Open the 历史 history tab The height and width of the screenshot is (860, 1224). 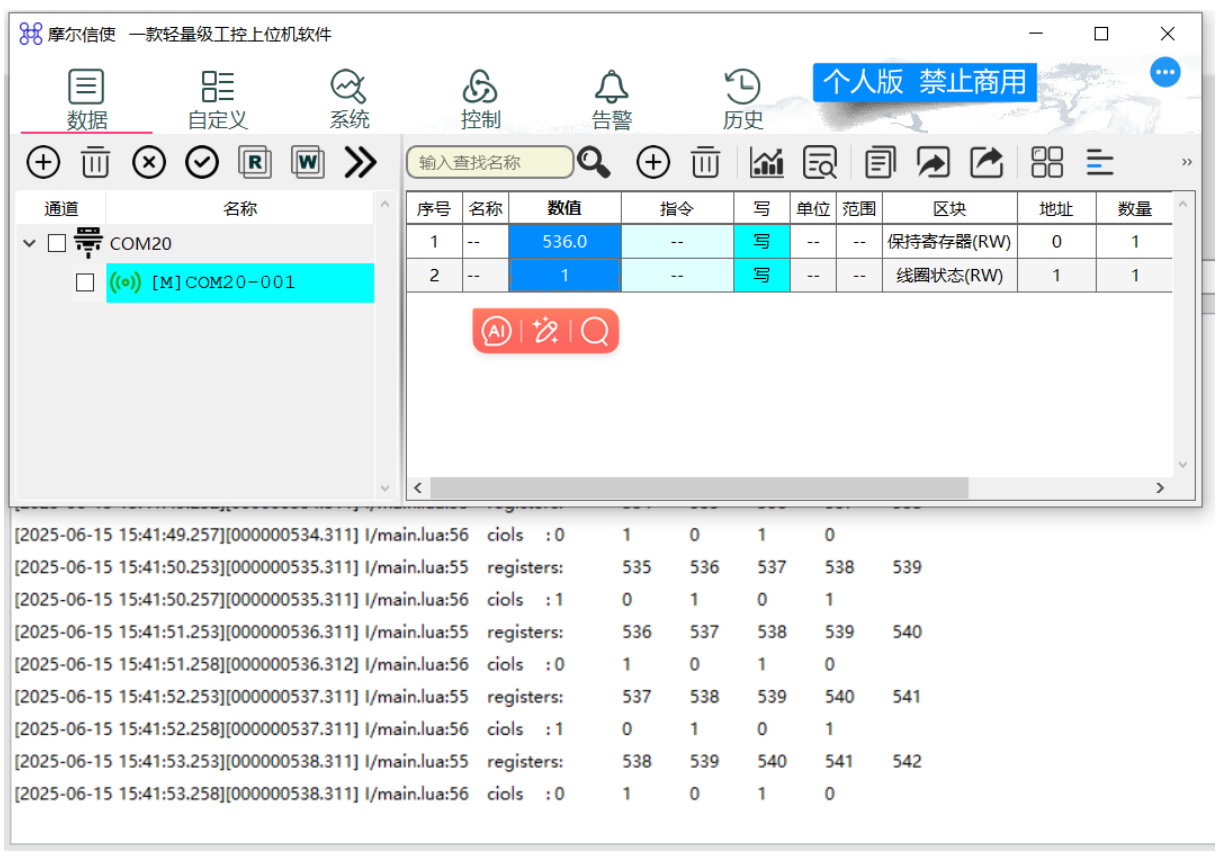742,100
